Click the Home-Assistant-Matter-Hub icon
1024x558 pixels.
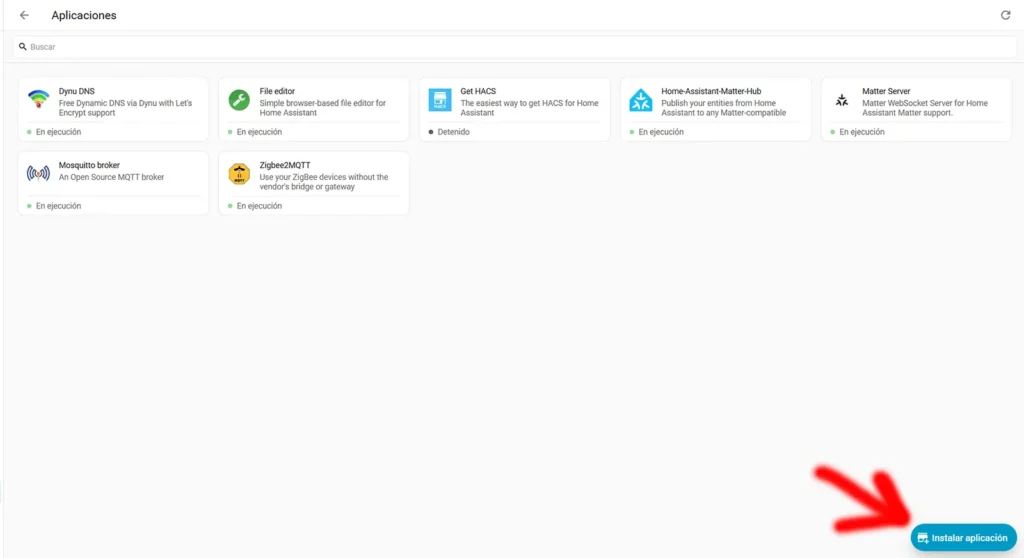coord(641,99)
